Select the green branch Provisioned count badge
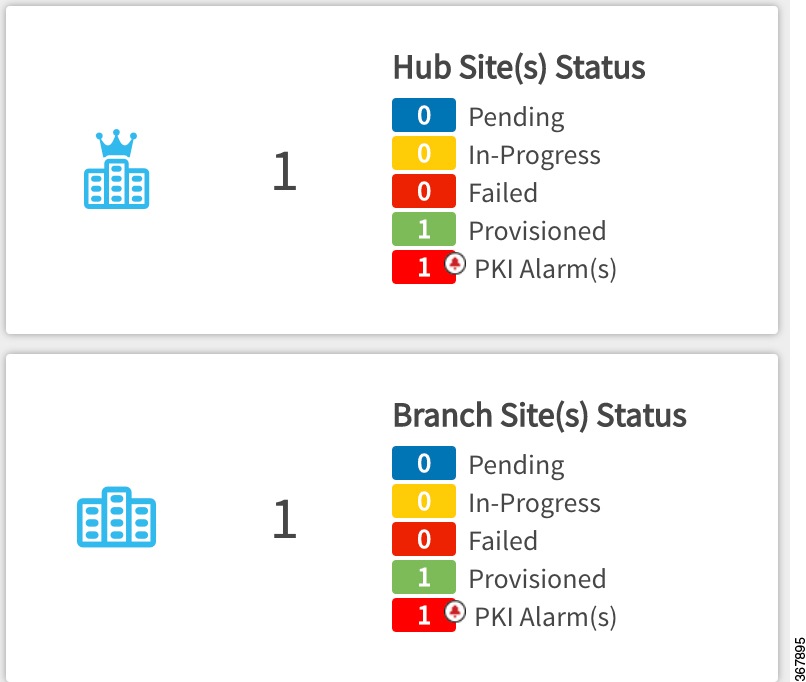 click(424, 577)
